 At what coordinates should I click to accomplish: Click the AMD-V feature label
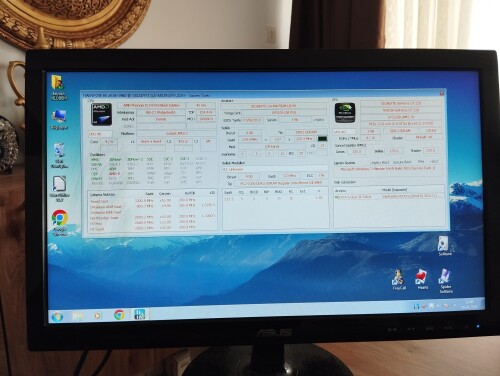click(x=114, y=174)
